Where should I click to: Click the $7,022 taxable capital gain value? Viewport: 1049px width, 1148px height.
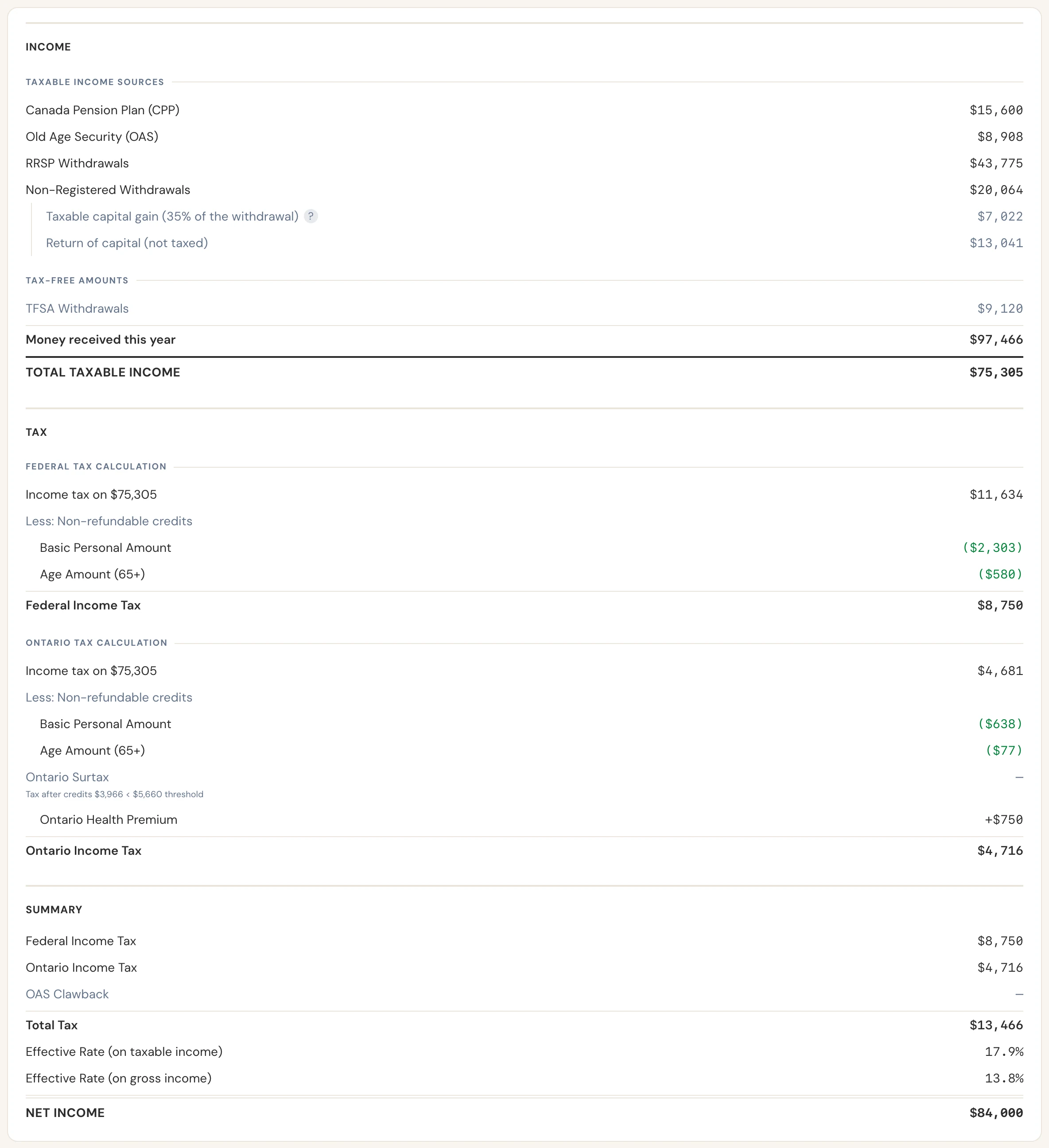1000,217
